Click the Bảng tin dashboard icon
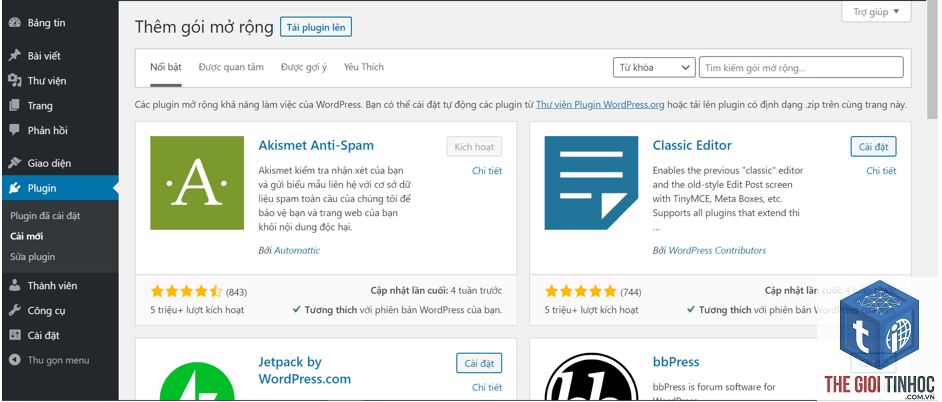This screenshot has height=402, width=942. [x=15, y=23]
